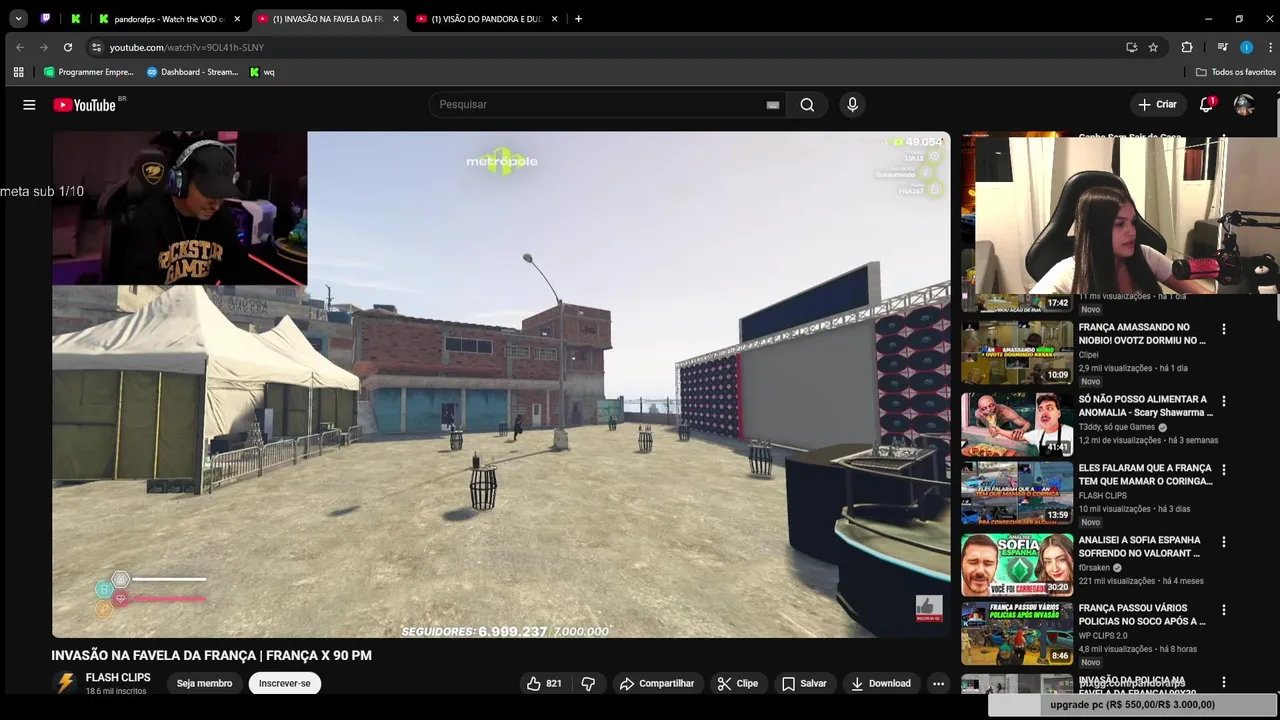Open the notifications bell
This screenshot has height=720, width=1280.
pos(1206,105)
